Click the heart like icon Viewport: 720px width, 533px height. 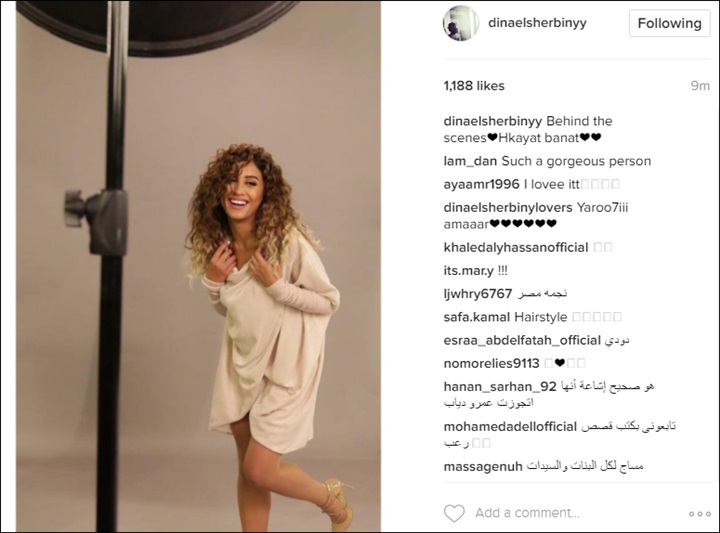pos(454,513)
